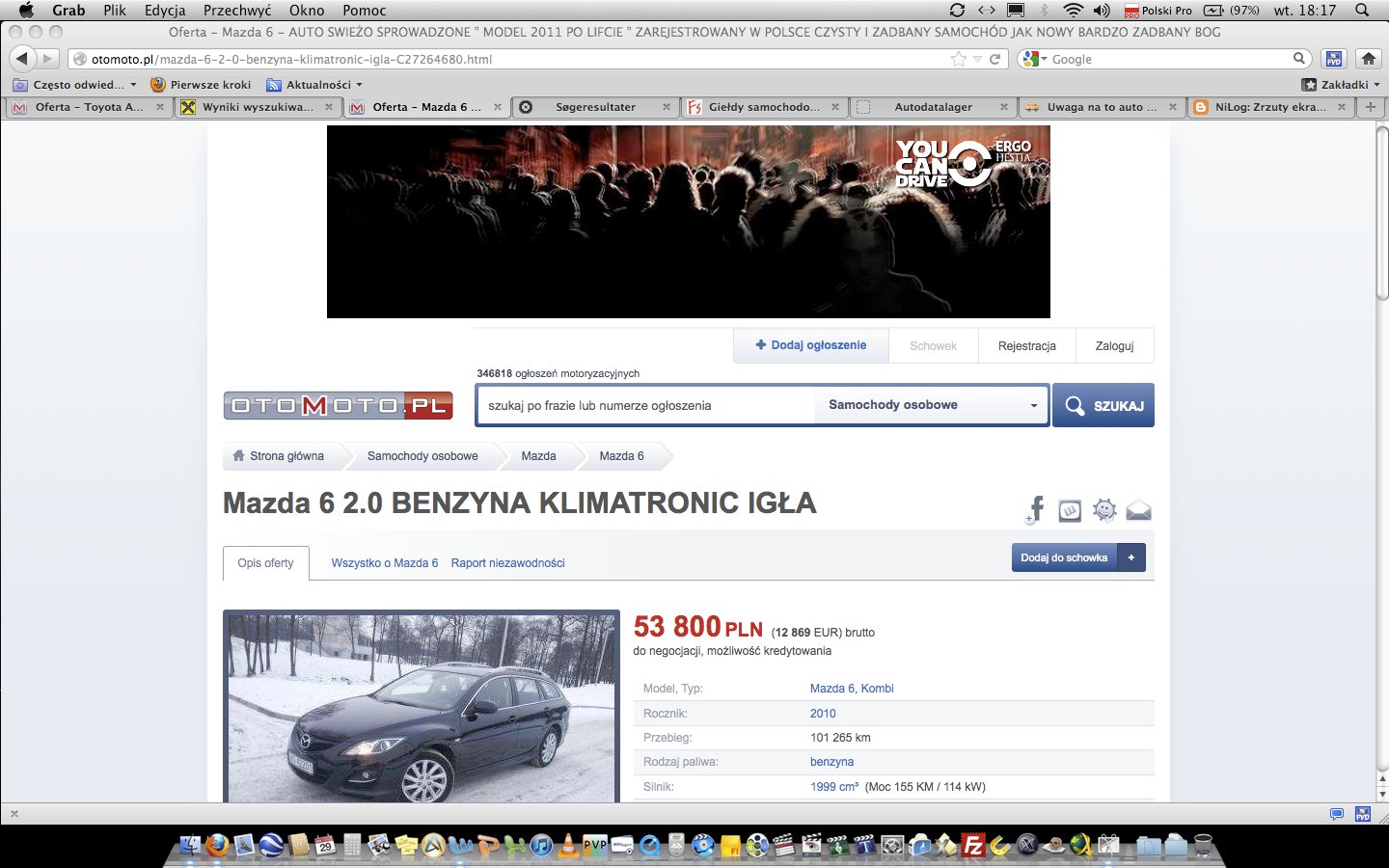Click the browser URL address field
The width and height of the screenshot is (1389, 868).
coord(511,59)
